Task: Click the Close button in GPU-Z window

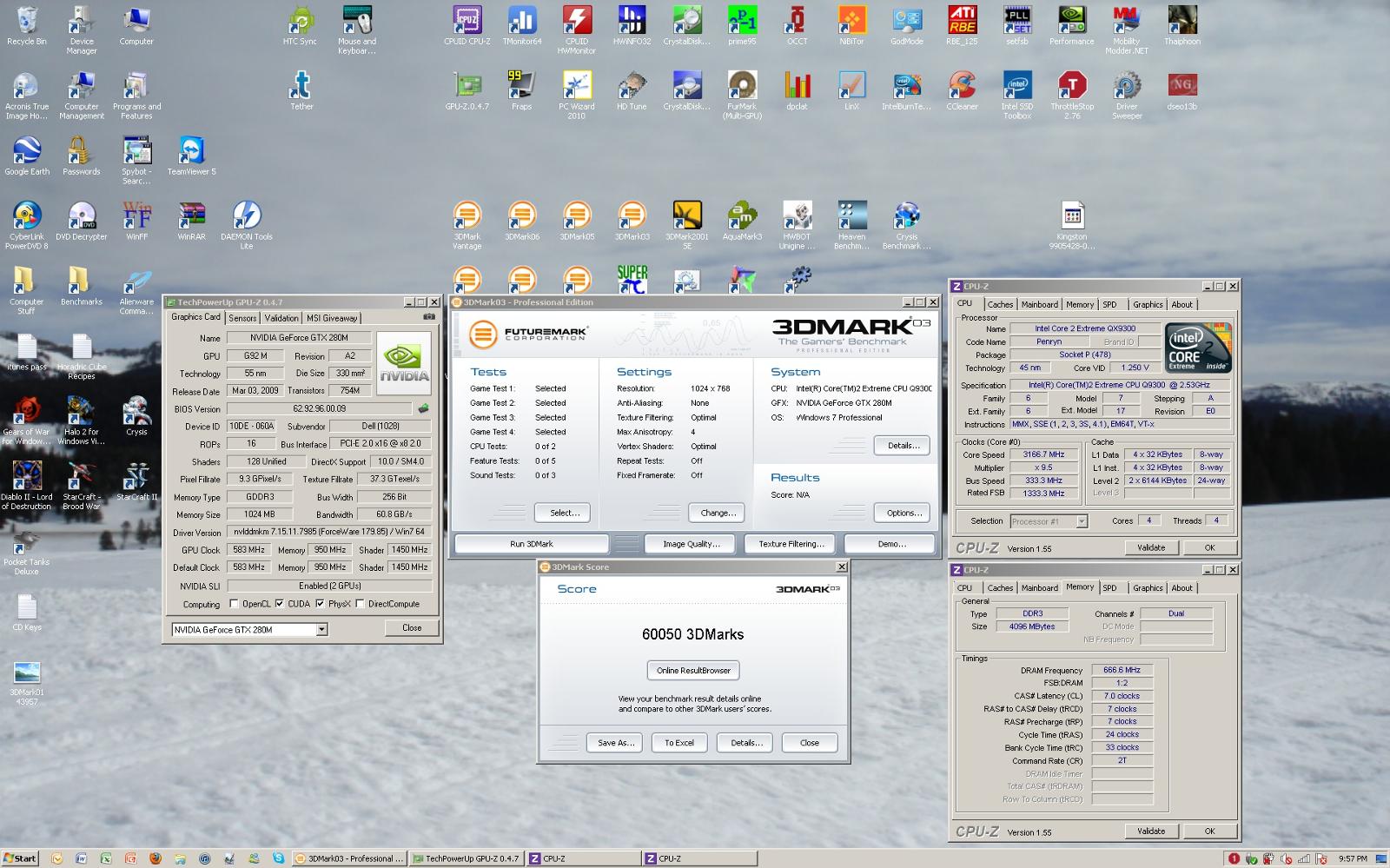Action: pos(412,627)
